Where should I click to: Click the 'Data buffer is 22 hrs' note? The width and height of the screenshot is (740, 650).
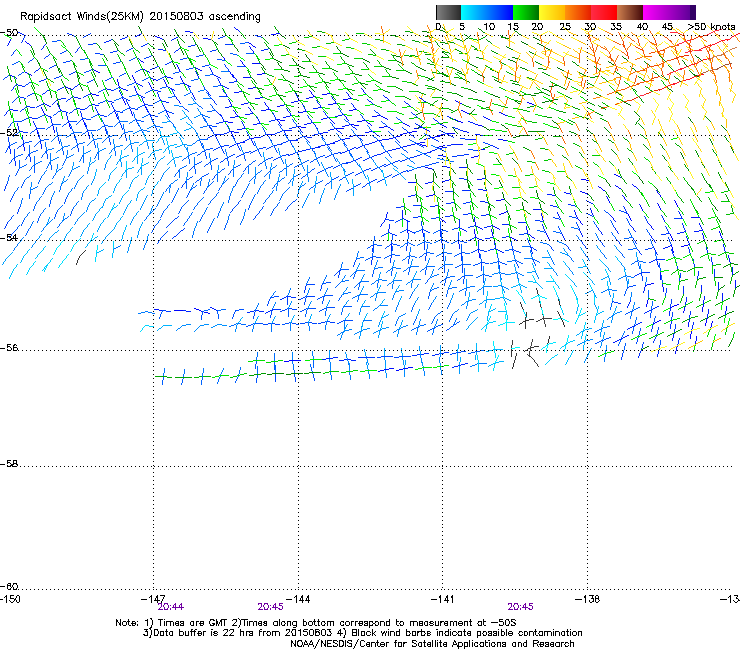point(362,633)
